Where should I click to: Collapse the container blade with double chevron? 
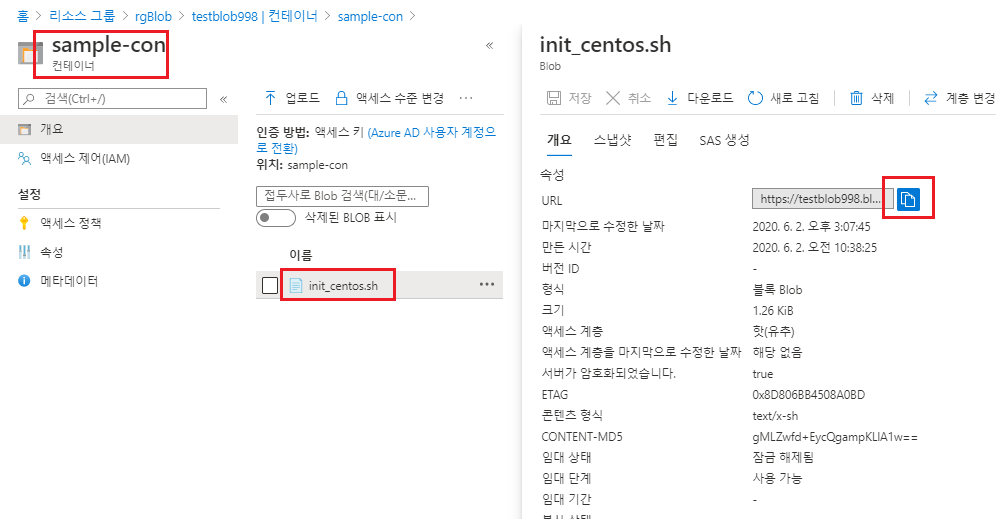[489, 45]
